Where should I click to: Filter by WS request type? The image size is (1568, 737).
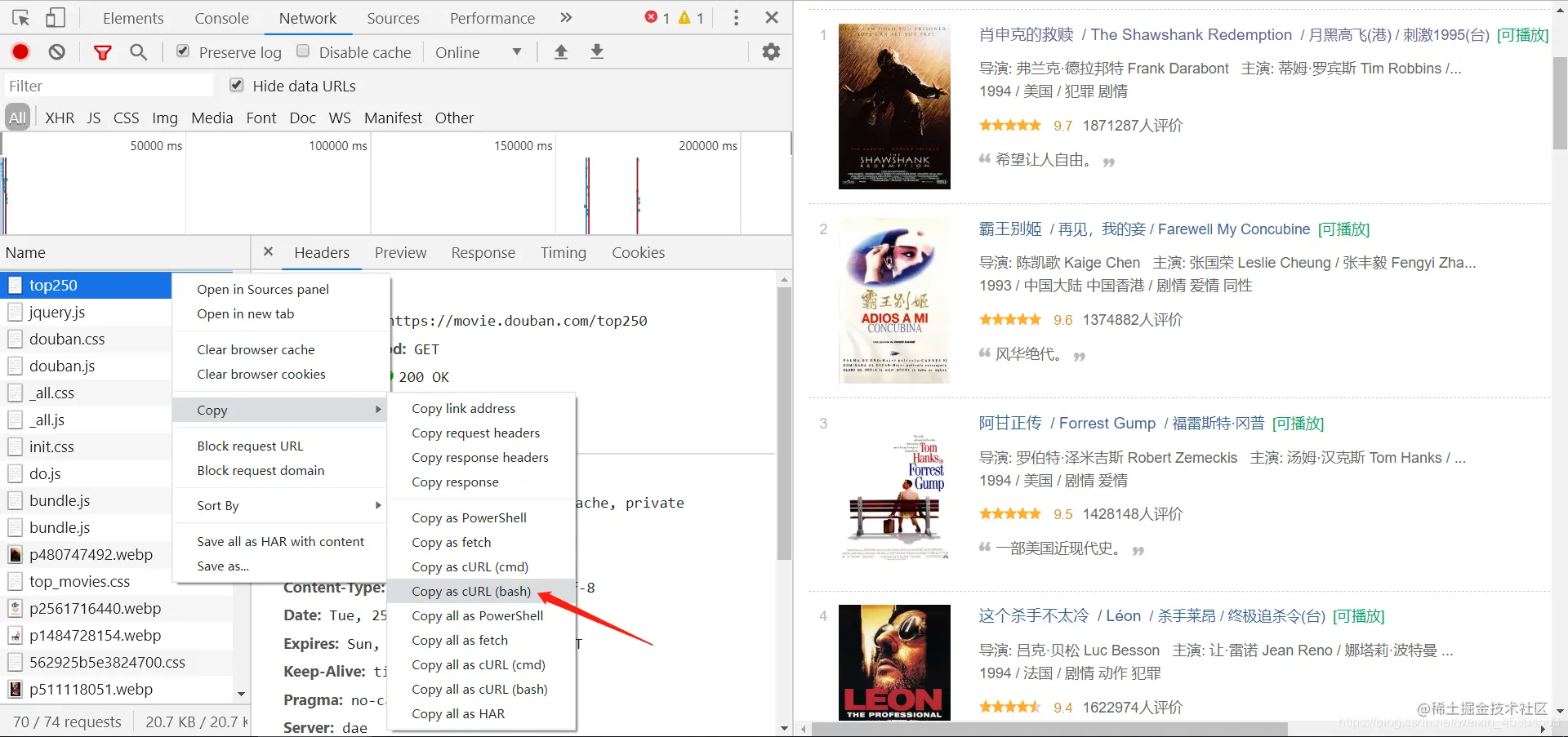coord(340,118)
